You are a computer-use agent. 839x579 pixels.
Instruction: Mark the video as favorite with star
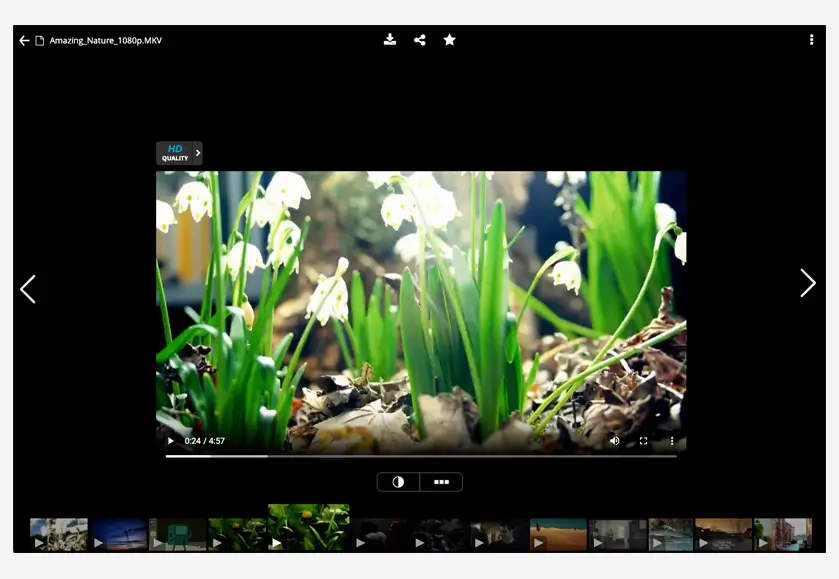(449, 40)
